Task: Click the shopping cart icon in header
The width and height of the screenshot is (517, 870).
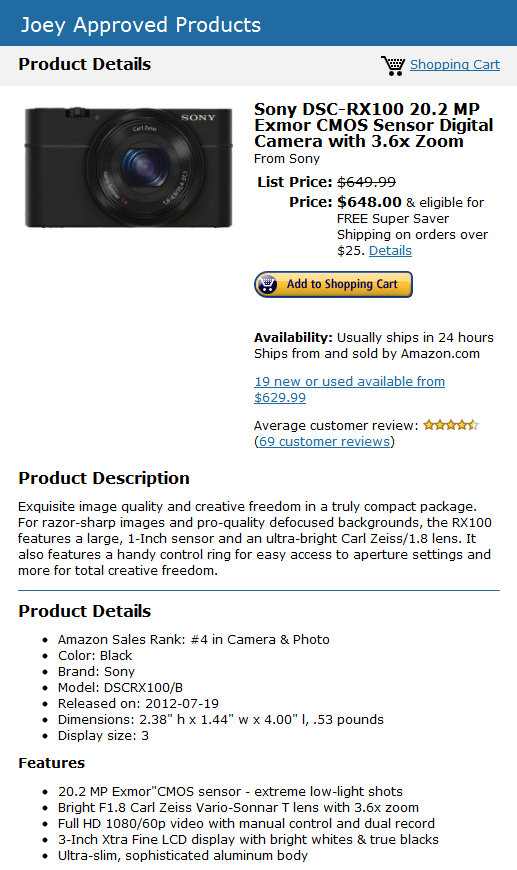Action: coord(393,65)
